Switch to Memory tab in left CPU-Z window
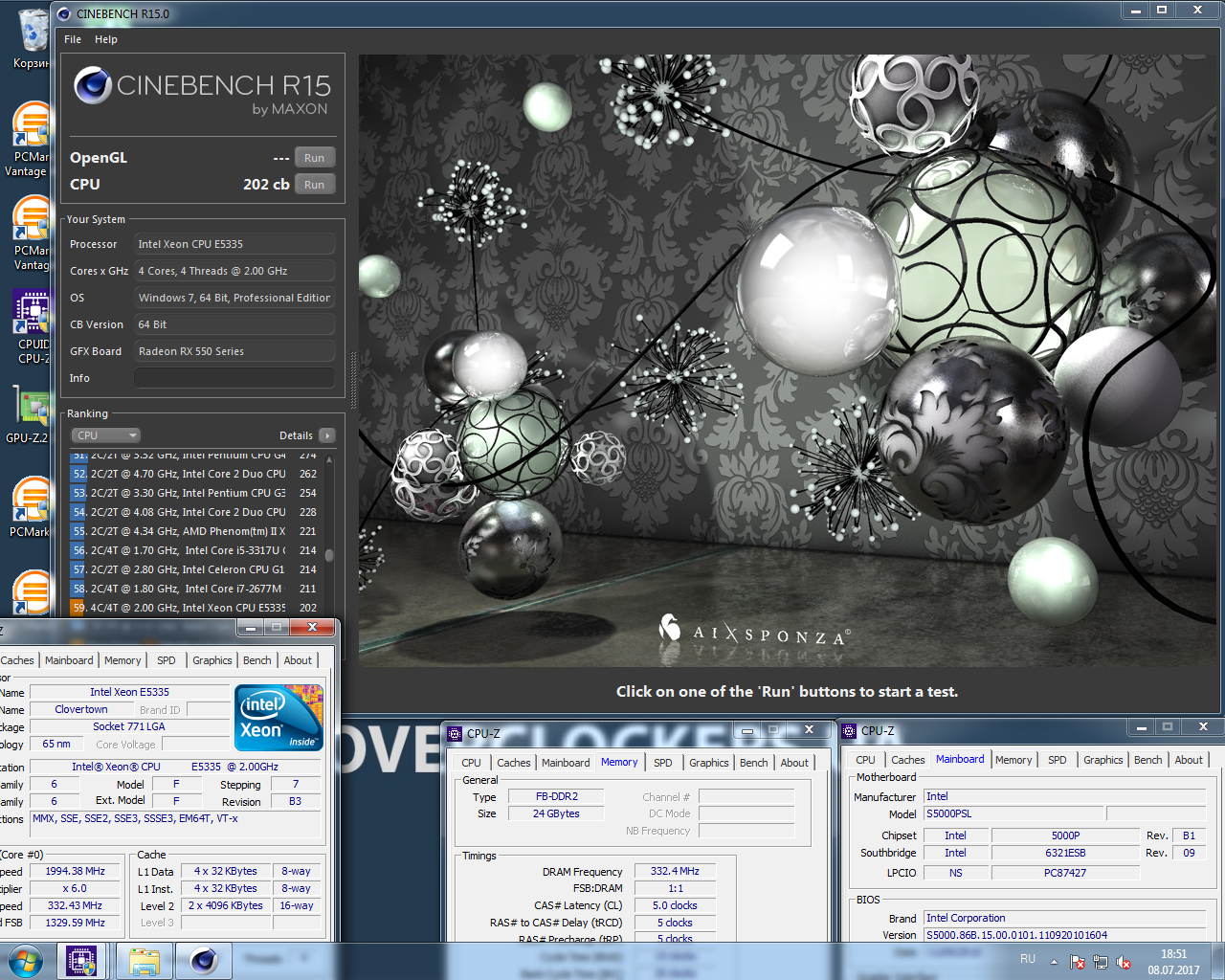Screen dimensions: 1225x980 122,660
